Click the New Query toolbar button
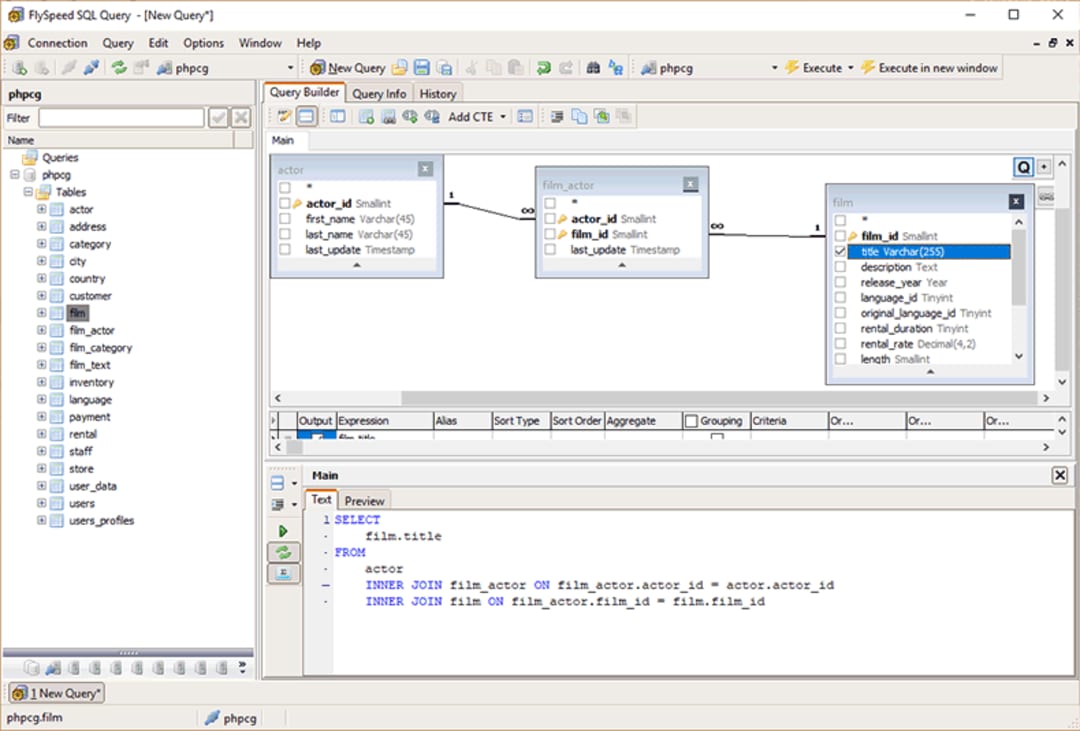Screen dimensions: 1080x731 coord(347,68)
